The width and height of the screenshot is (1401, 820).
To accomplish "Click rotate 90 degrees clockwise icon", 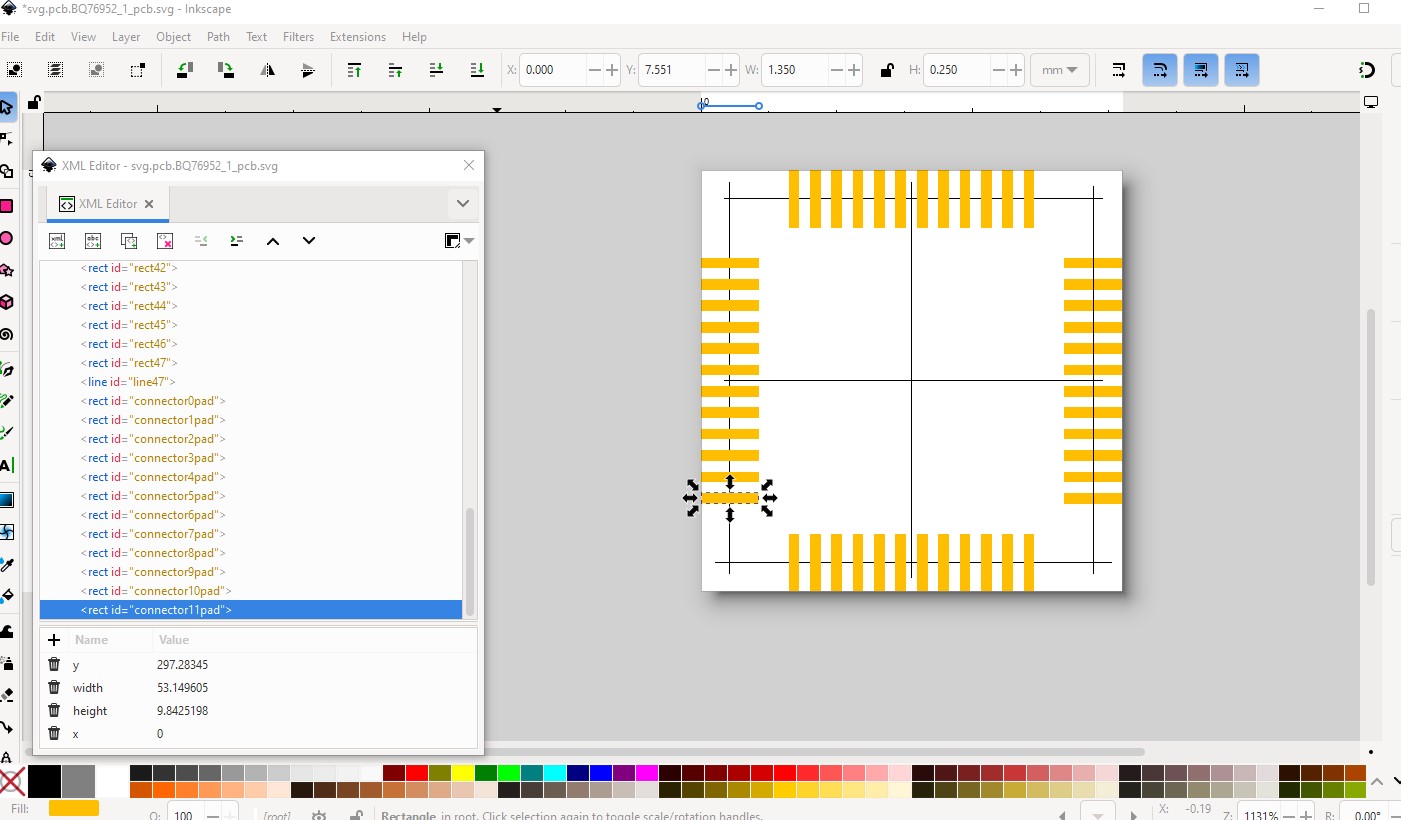I will [226, 70].
